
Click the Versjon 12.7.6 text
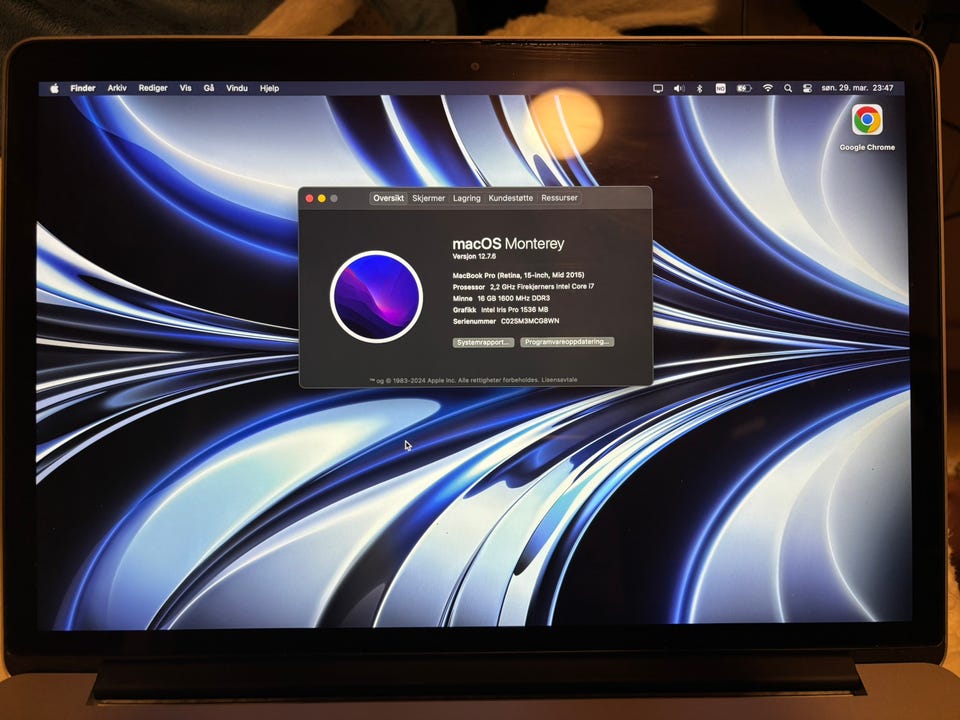tap(474, 257)
